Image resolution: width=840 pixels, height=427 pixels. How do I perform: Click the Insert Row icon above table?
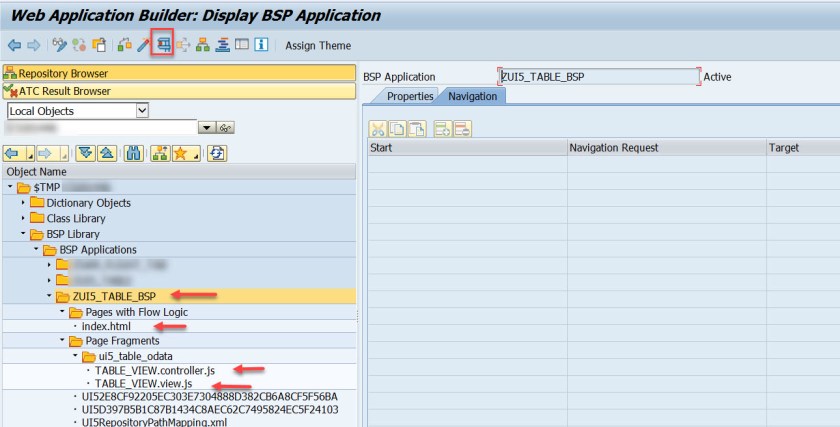click(444, 128)
